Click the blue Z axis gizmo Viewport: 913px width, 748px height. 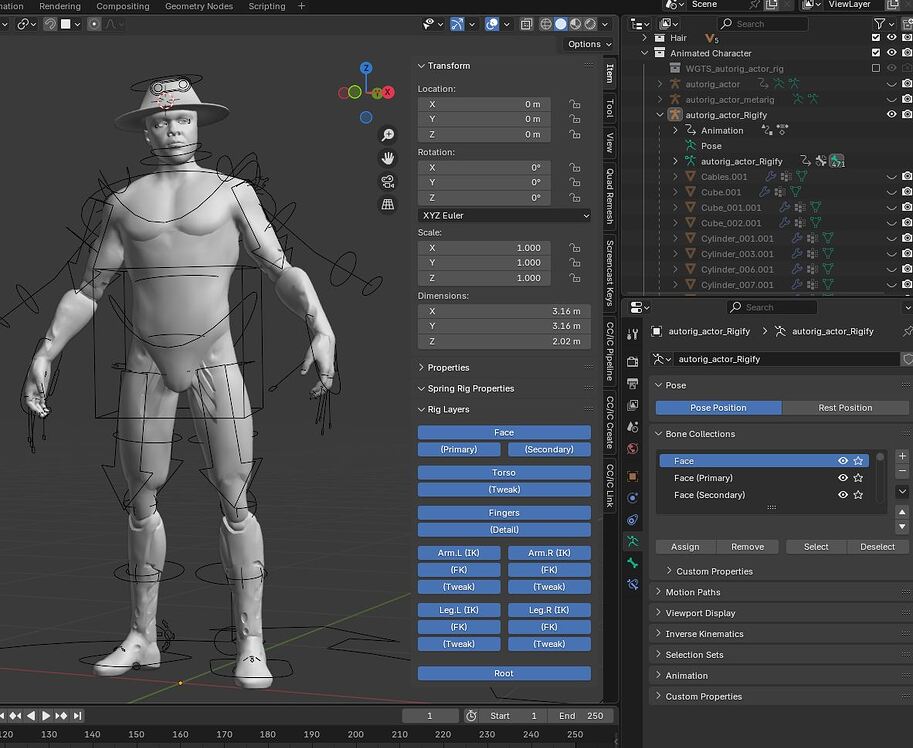(x=366, y=68)
